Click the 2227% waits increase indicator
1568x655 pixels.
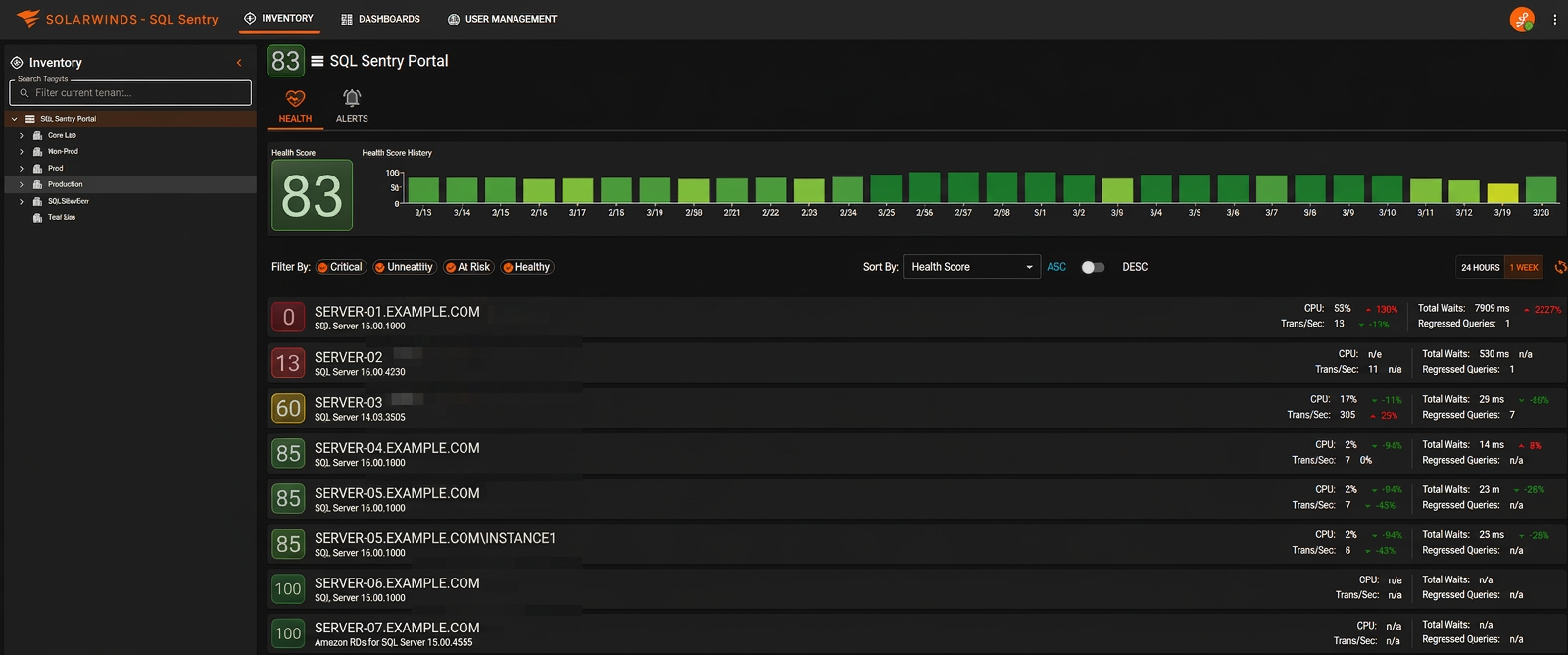[1543, 310]
